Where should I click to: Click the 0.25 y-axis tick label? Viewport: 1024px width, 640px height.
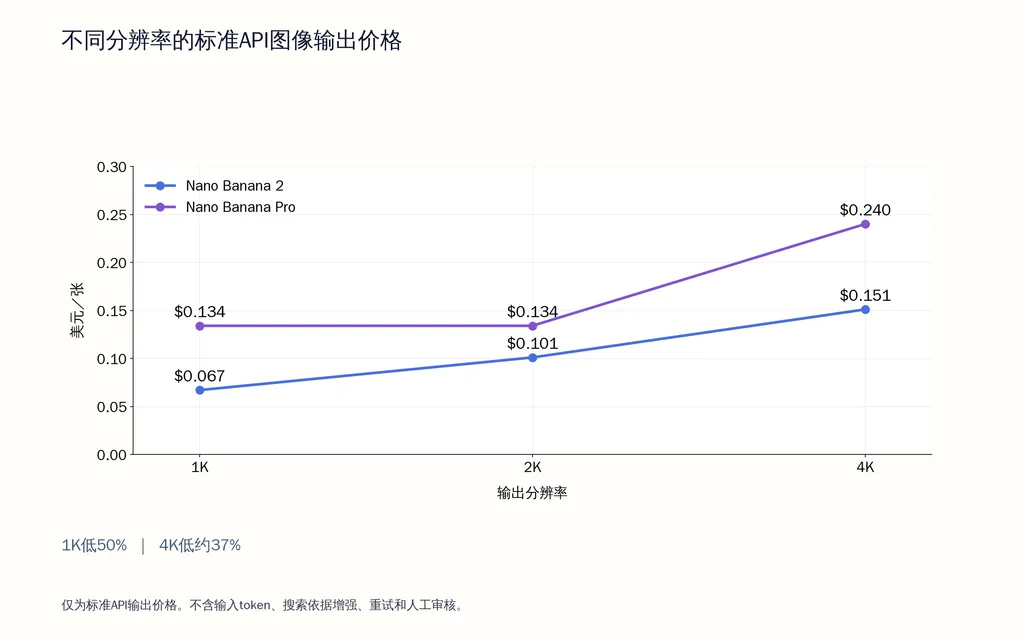click(x=112, y=215)
